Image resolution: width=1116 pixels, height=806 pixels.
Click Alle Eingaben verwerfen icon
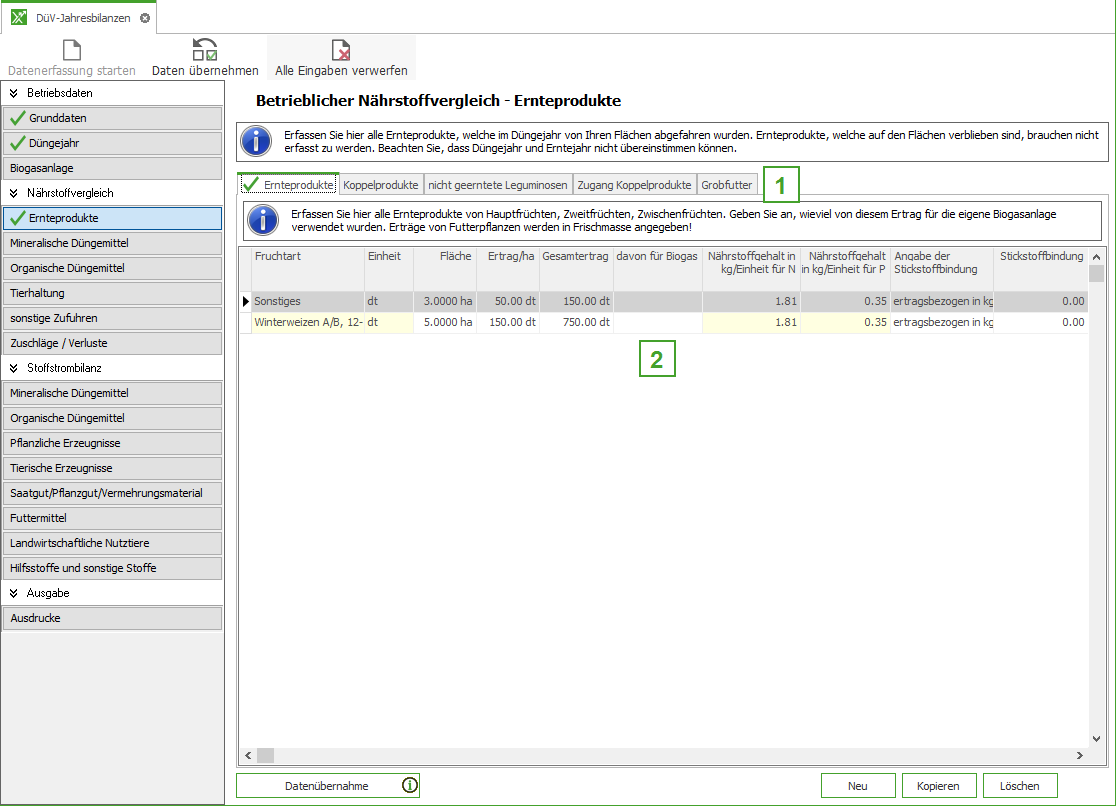(x=341, y=50)
